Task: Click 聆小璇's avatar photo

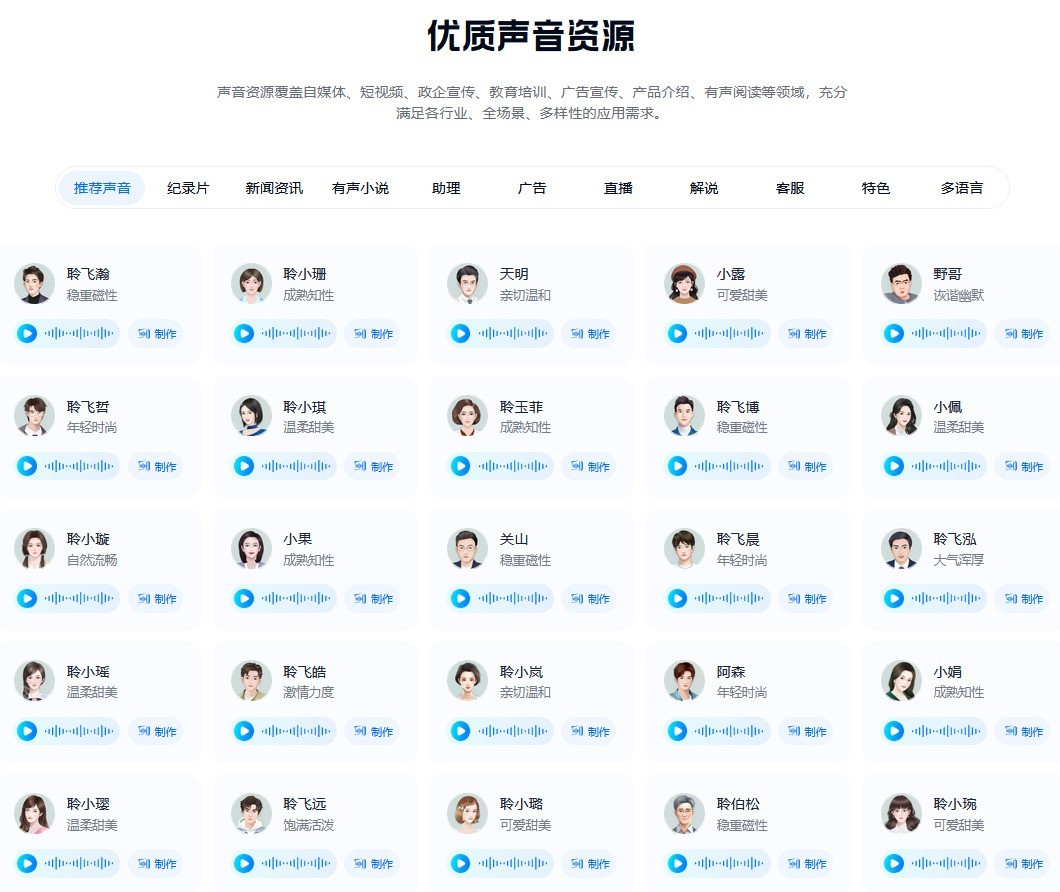Action: pyautogui.click(x=34, y=547)
